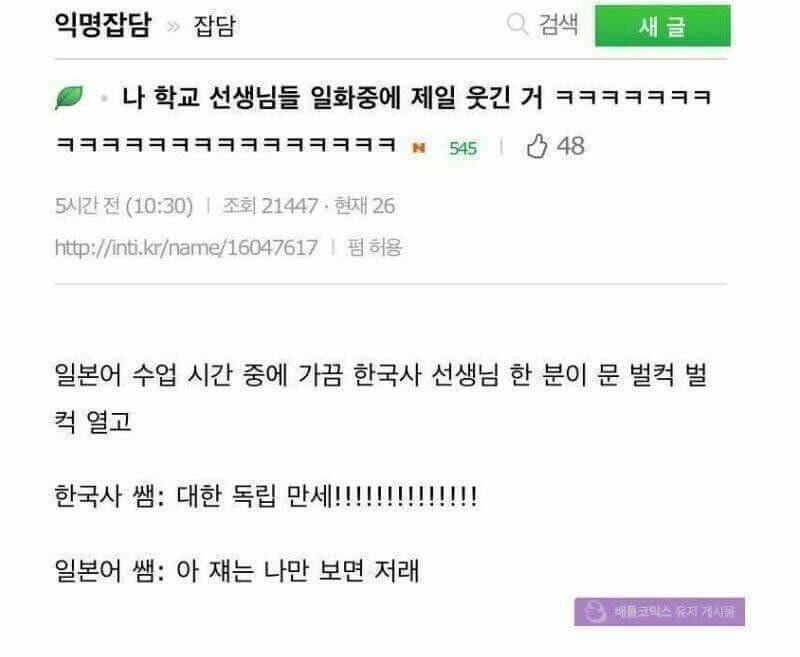Screen dimensions: 800x657
Task: Click the green 새 글 button
Action: 662,26
